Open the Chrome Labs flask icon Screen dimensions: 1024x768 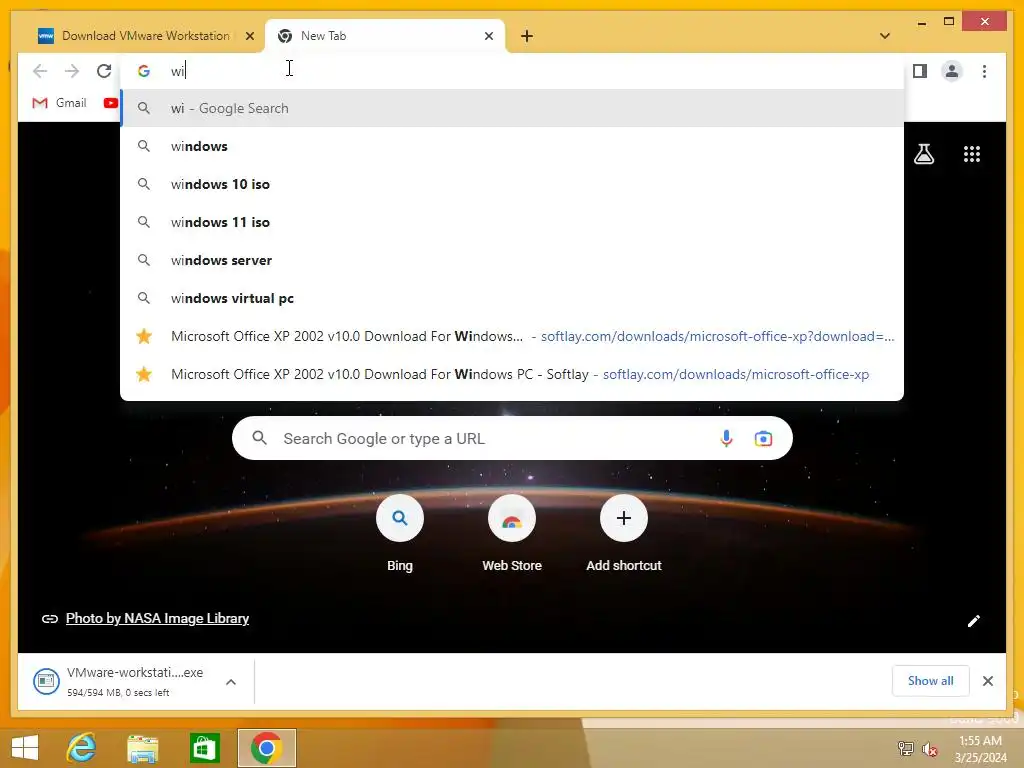(923, 154)
